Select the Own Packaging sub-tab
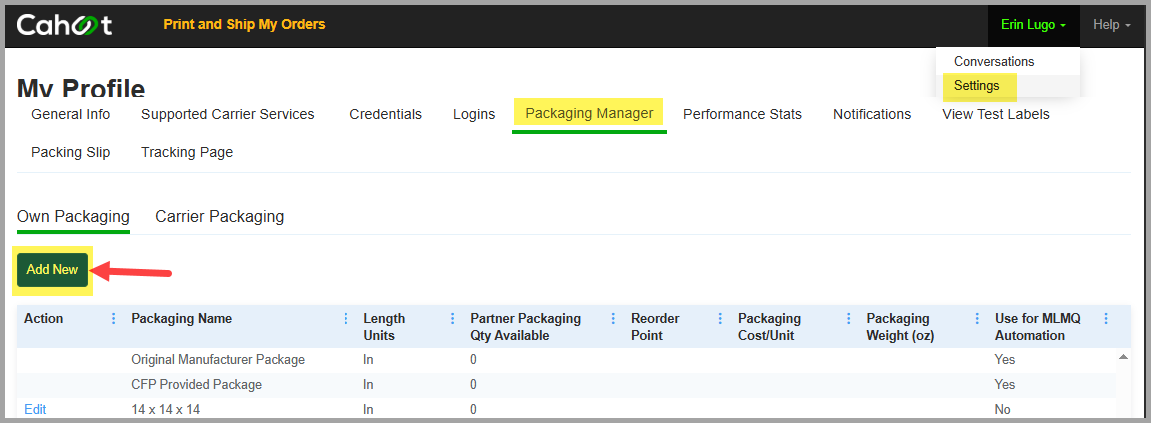Image resolution: width=1151 pixels, height=423 pixels. pos(73,217)
